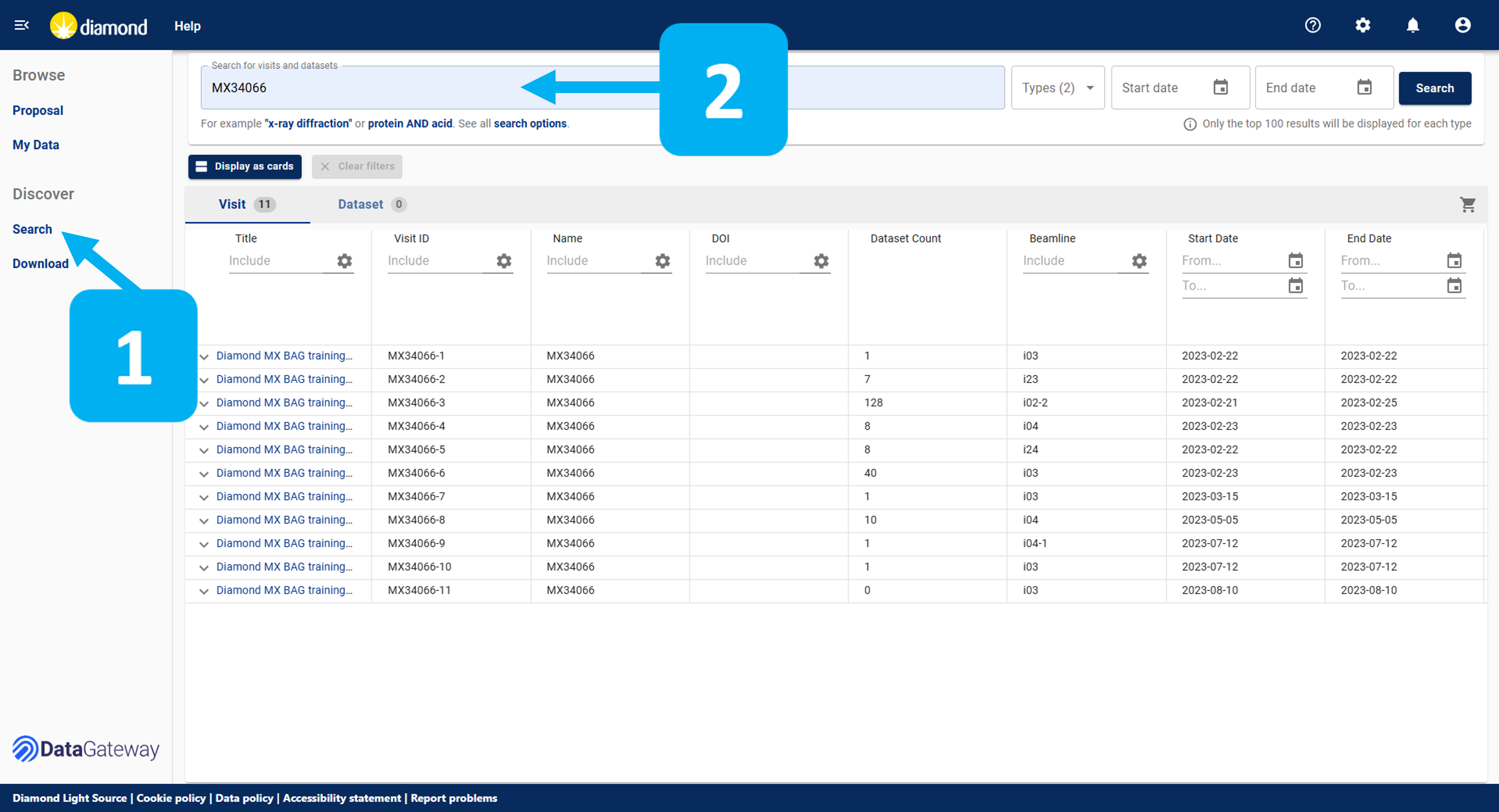Switch to the Dataset tab
Screen dimensions: 1499x812
[372, 204]
